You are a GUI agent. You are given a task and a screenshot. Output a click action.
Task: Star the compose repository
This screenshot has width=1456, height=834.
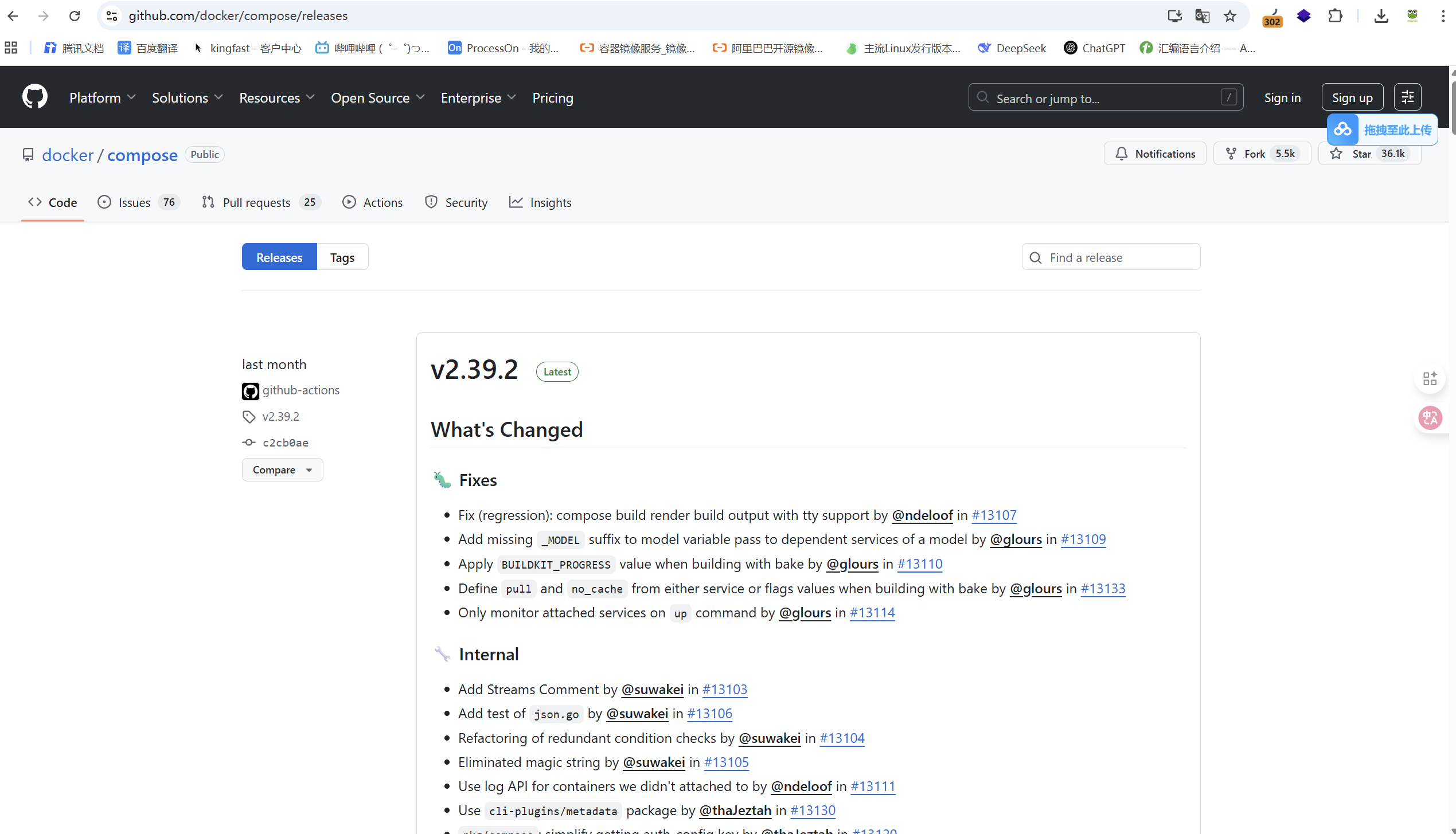(x=1369, y=154)
